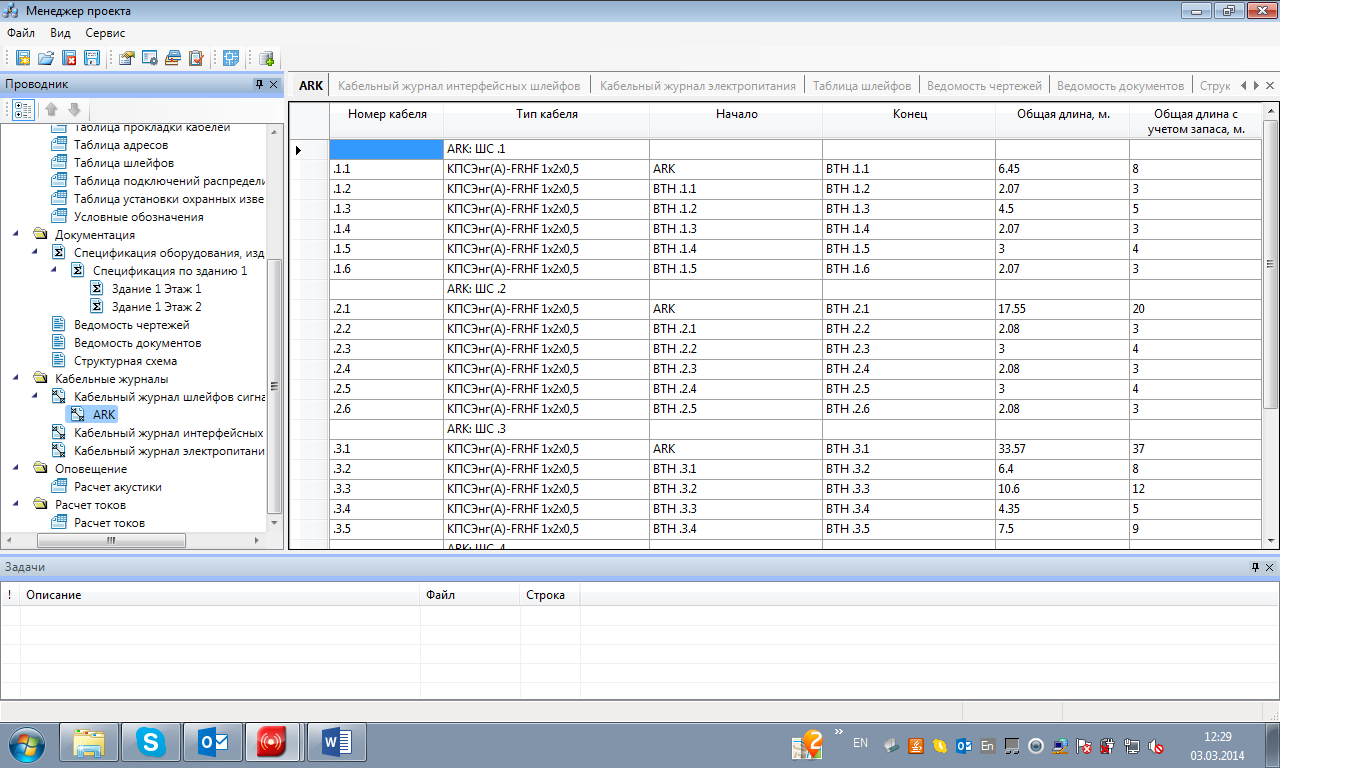Collapse the Документация folder
The height and width of the screenshot is (768, 1366).
16,234
